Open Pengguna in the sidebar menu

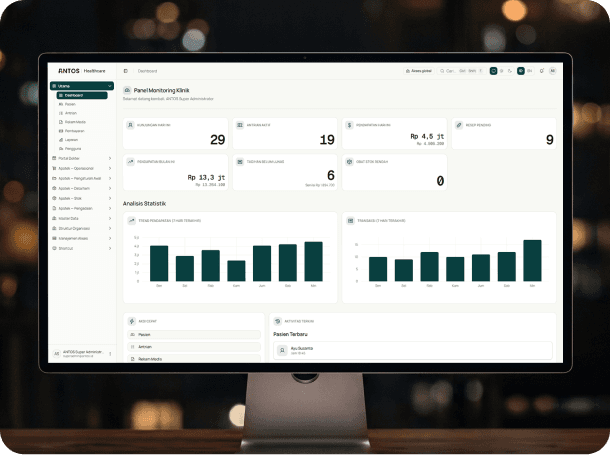pos(82,149)
